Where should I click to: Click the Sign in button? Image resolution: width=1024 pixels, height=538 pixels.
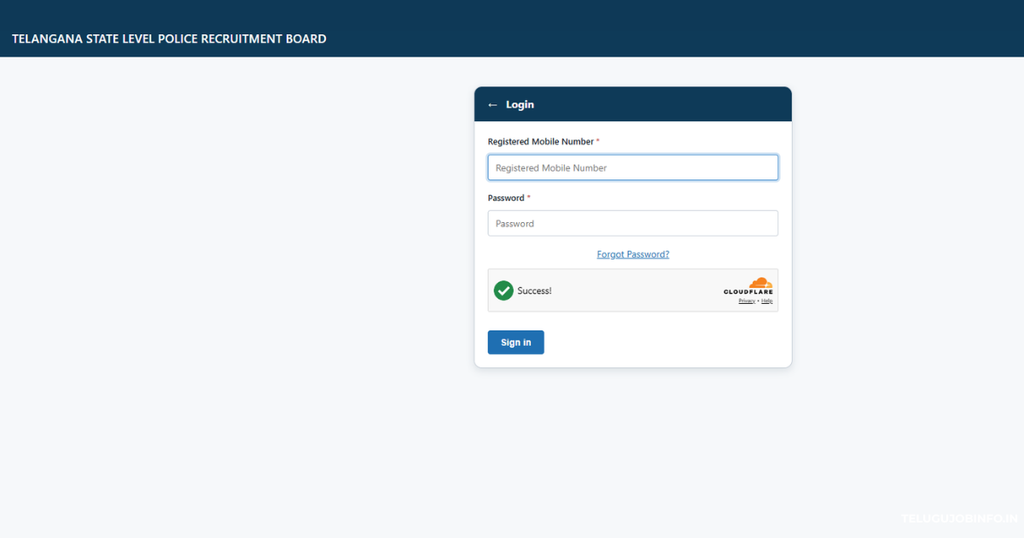[516, 342]
